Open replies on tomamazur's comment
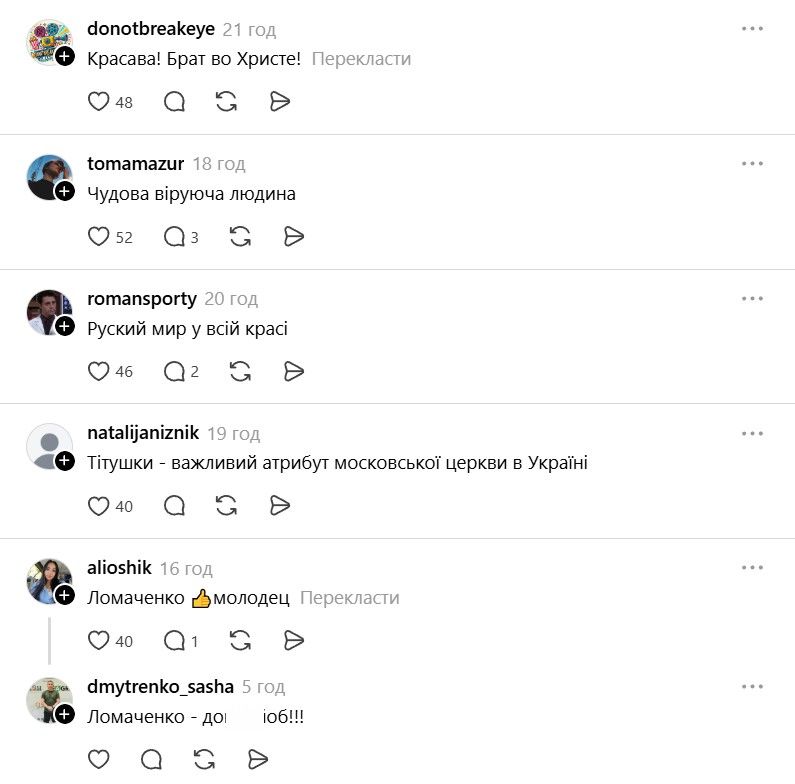 (180, 236)
